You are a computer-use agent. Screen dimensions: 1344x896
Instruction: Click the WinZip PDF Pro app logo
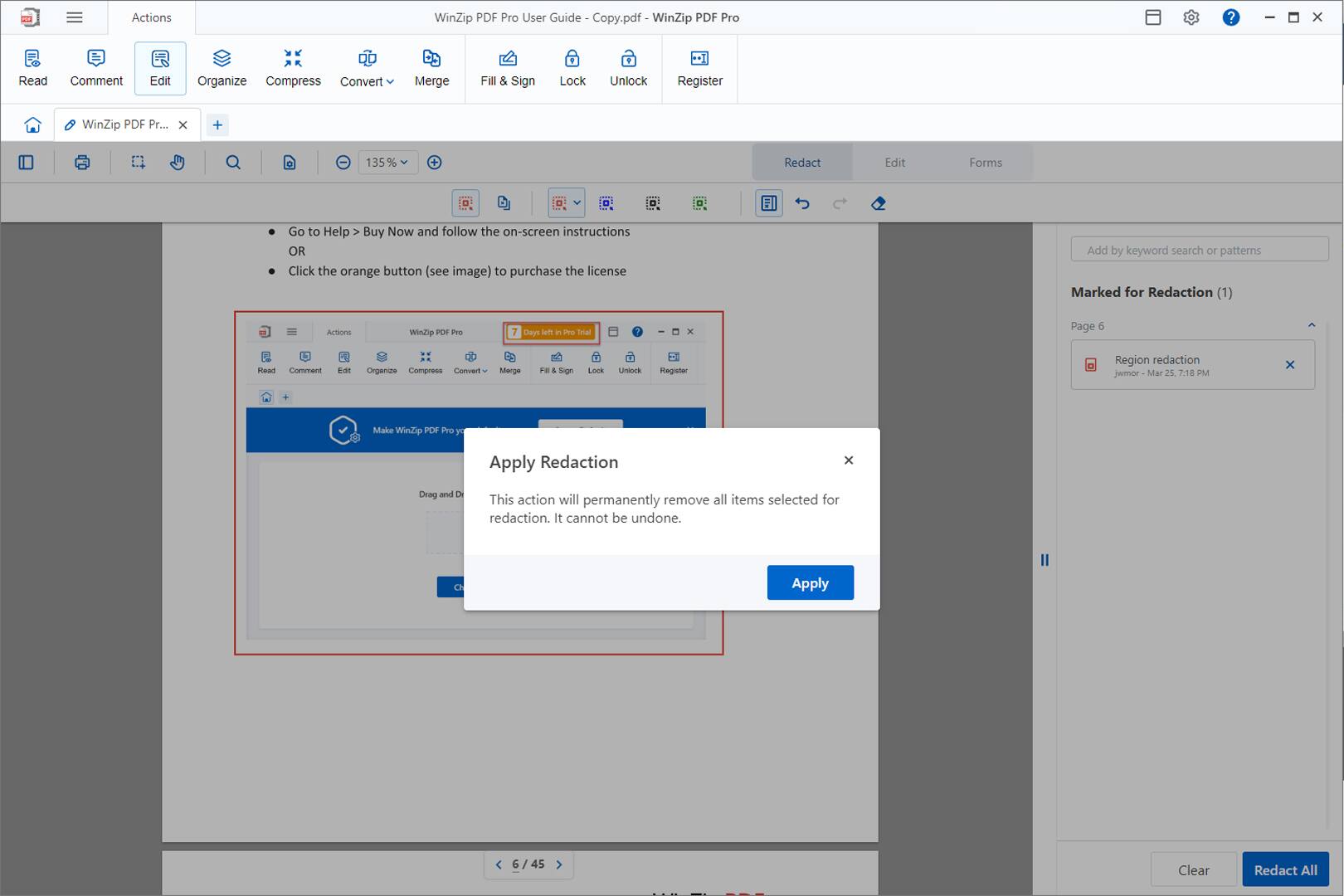(30, 17)
